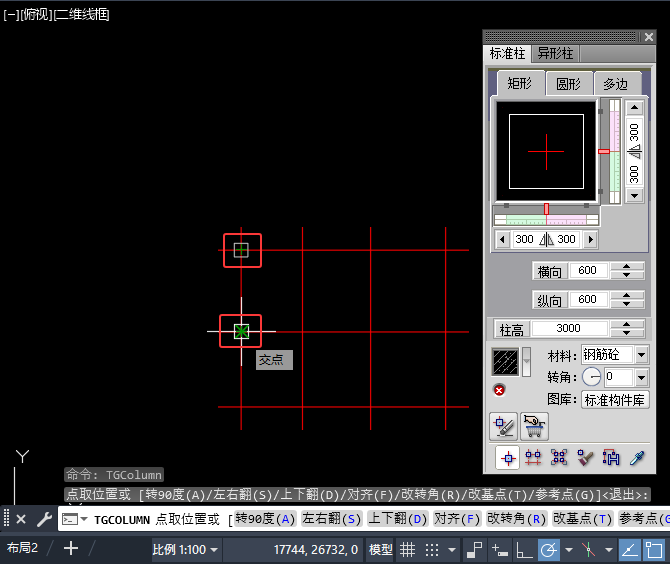The width and height of the screenshot is (670, 564).
Task: Open the 比例 1:100 scale dropdown
Action: point(185,549)
